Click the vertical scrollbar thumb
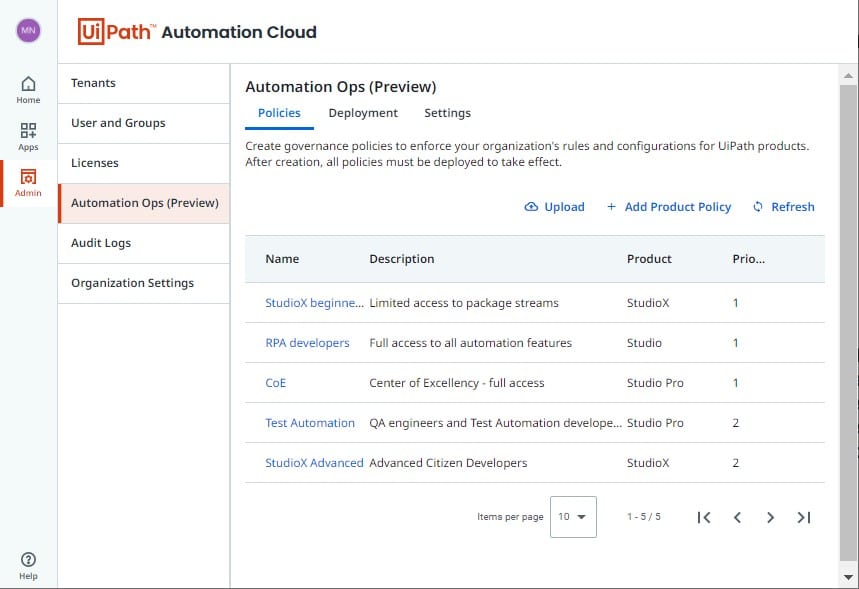The image size is (859, 589). (848, 323)
